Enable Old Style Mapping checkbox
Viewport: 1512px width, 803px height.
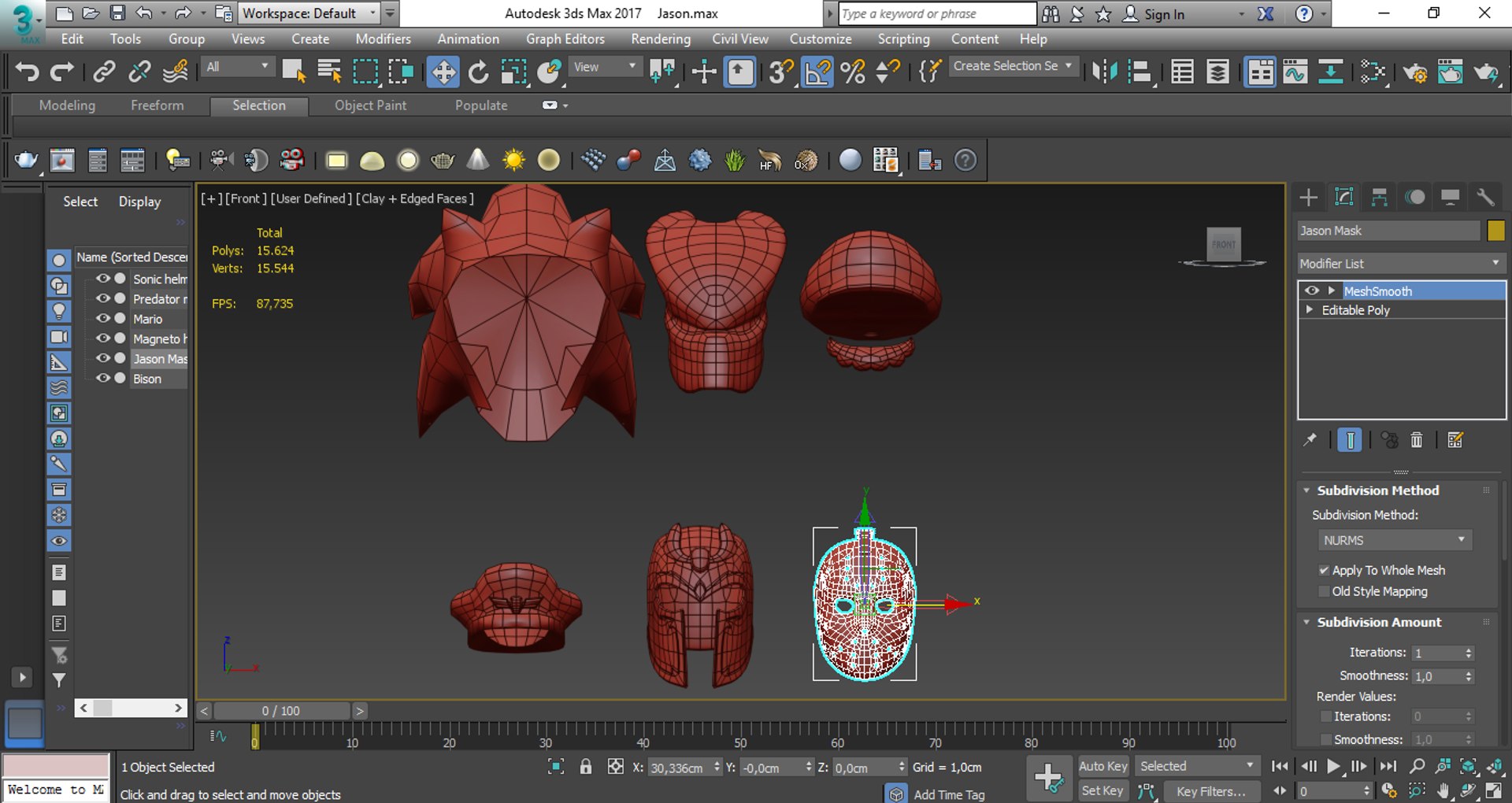click(1324, 591)
